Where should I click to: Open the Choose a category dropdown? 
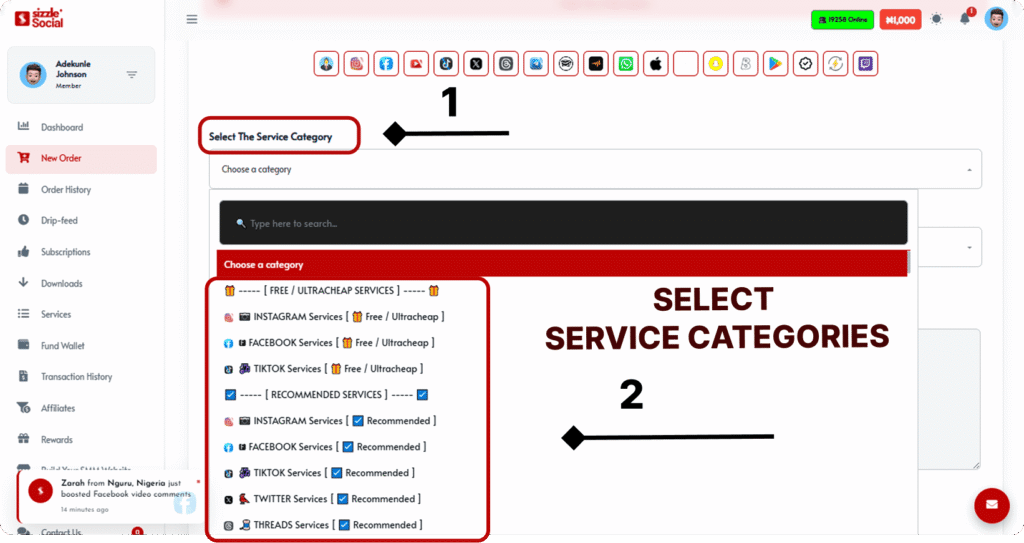[x=595, y=169]
